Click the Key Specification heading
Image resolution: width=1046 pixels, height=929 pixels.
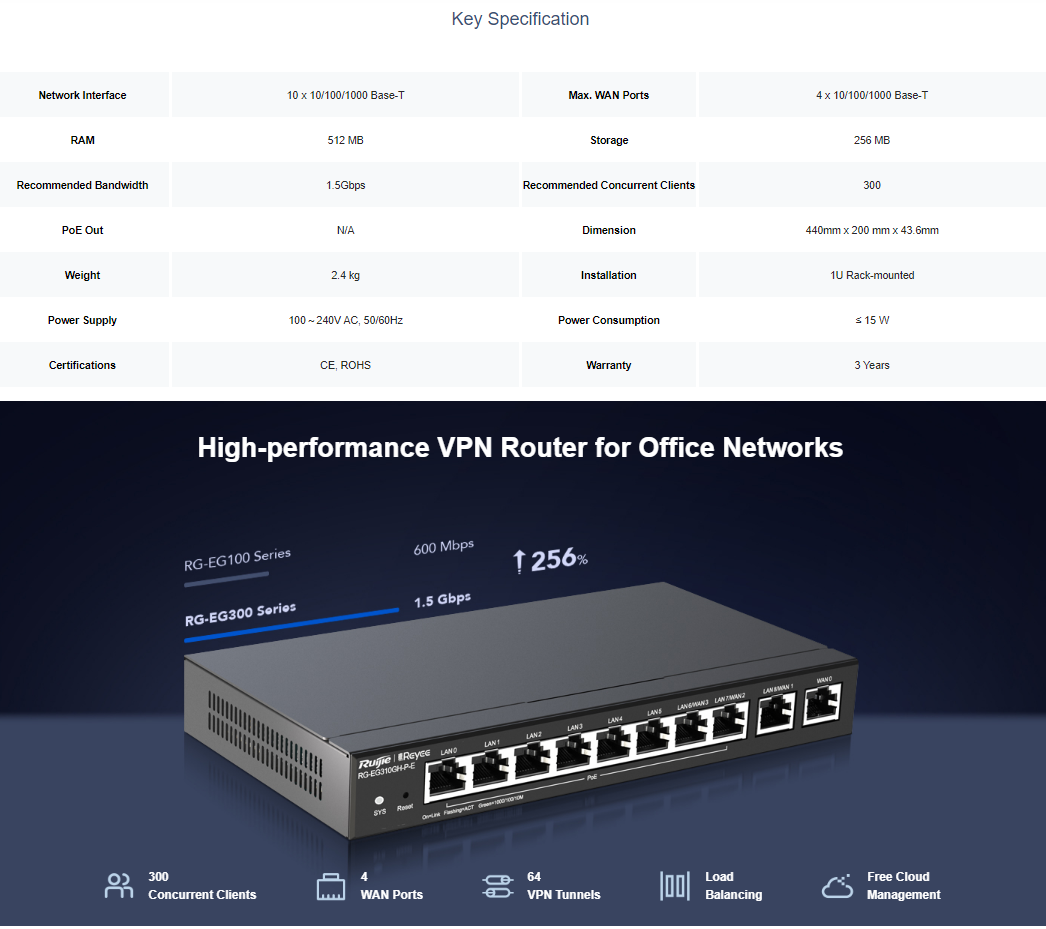coord(520,19)
